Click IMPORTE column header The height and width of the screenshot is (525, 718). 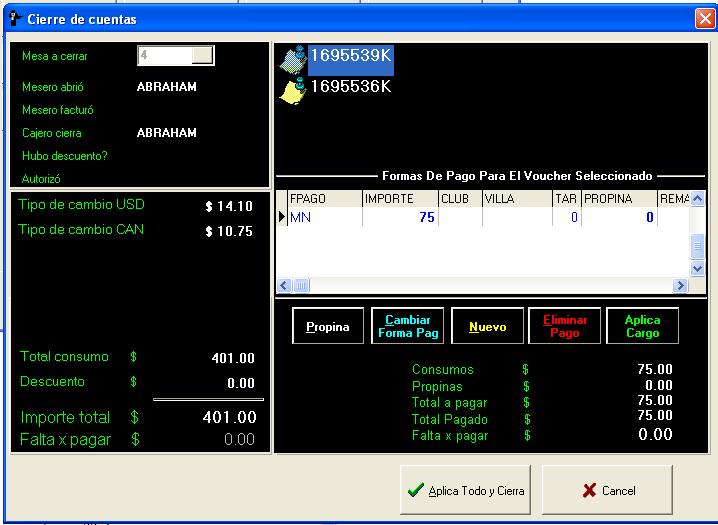400,199
